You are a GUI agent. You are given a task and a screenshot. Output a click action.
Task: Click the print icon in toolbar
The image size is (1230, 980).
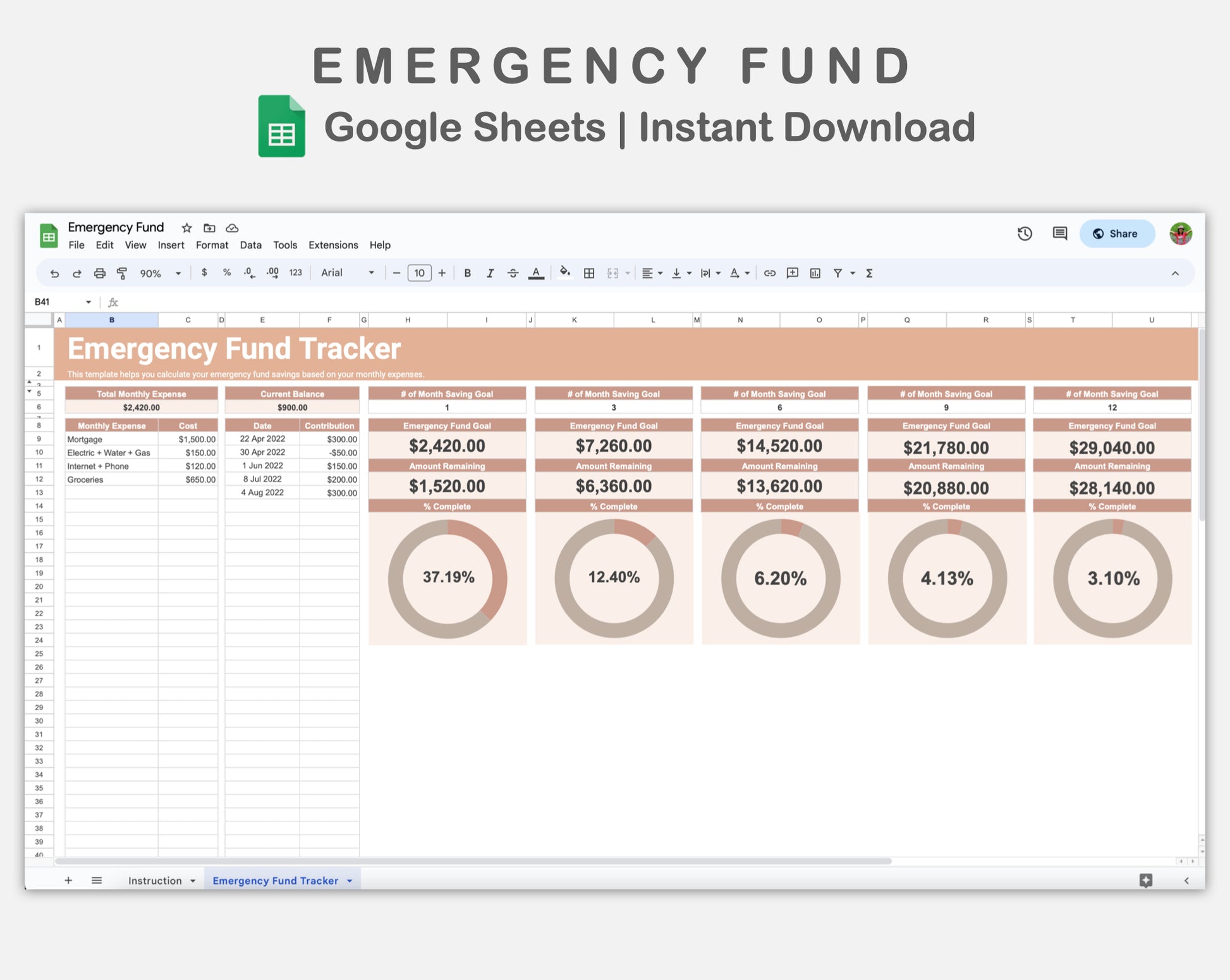coord(99,273)
